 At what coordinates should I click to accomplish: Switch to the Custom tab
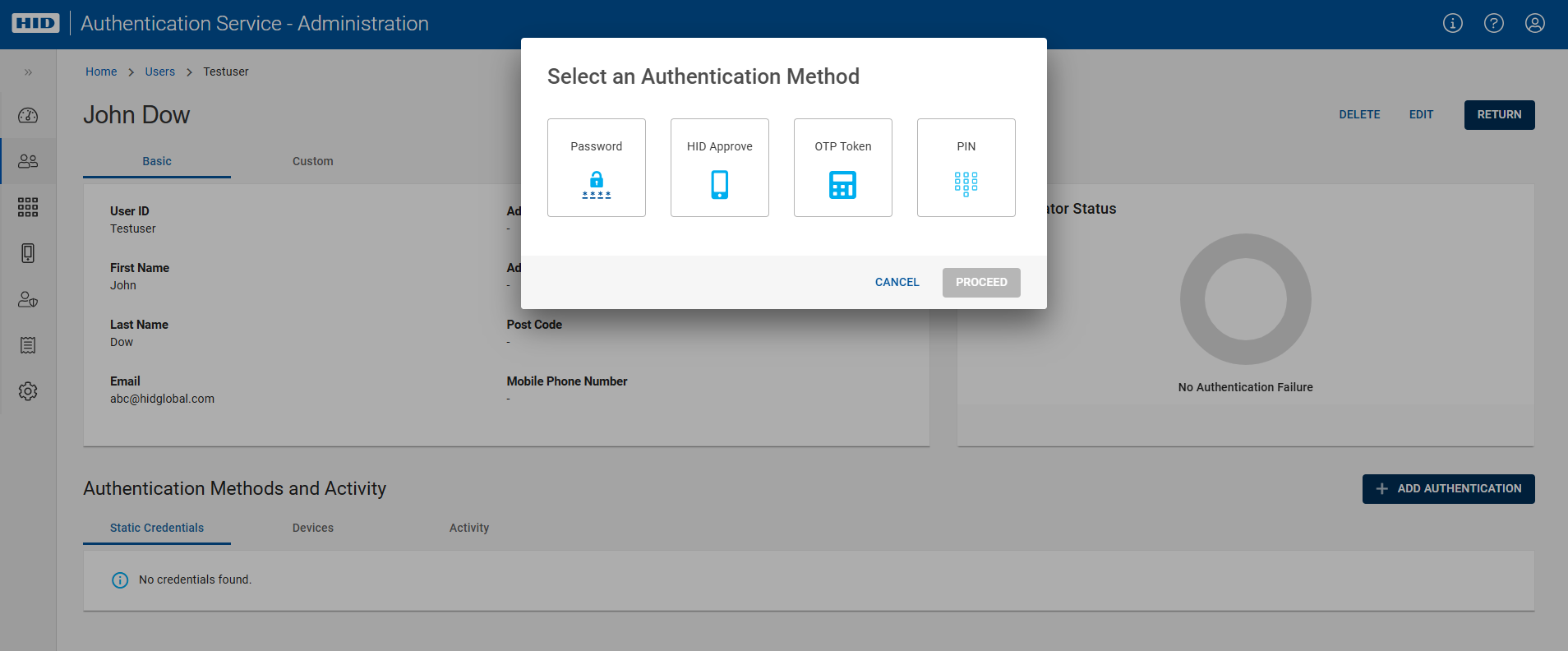312,161
